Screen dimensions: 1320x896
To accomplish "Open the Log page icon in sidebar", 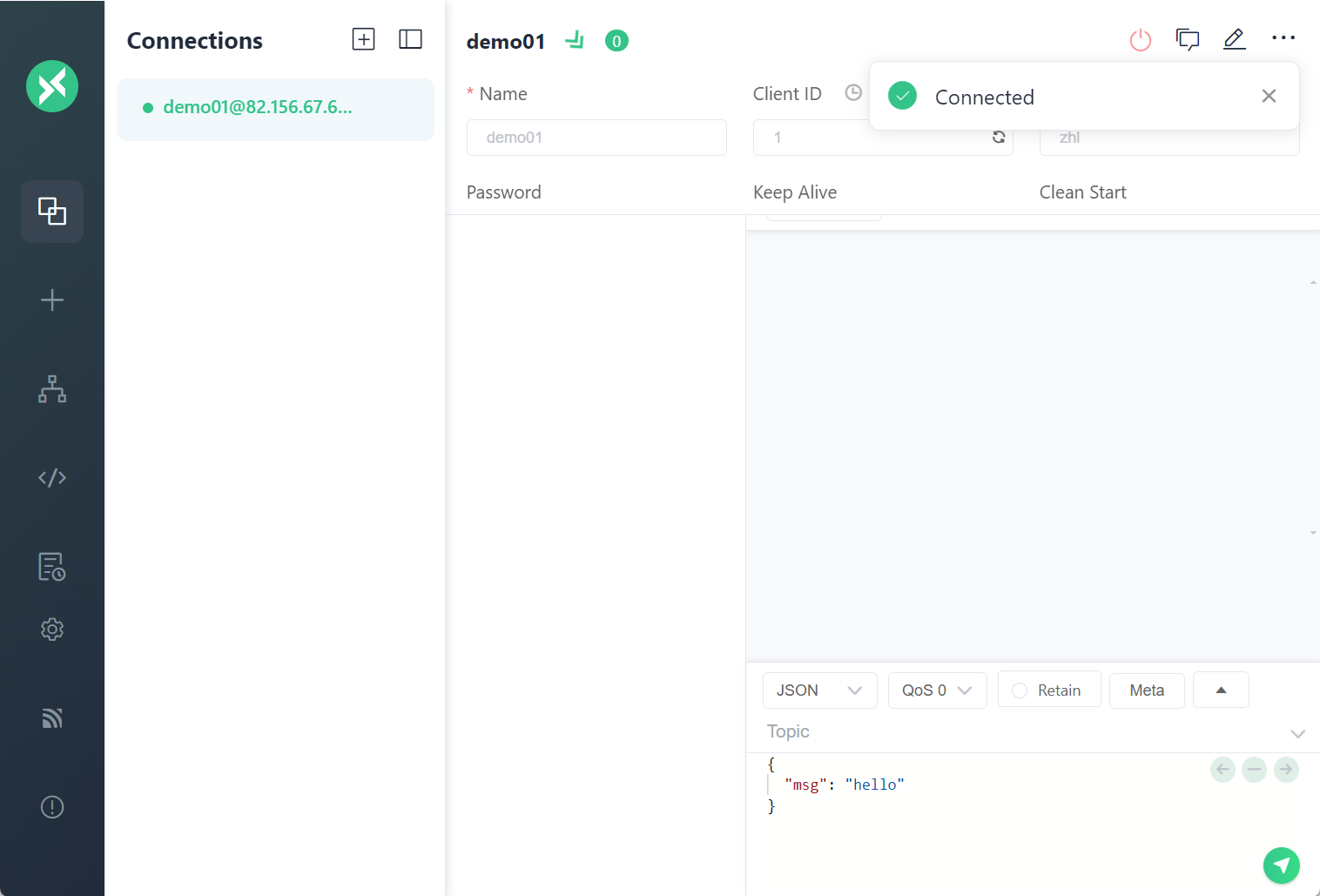I will coord(52,566).
